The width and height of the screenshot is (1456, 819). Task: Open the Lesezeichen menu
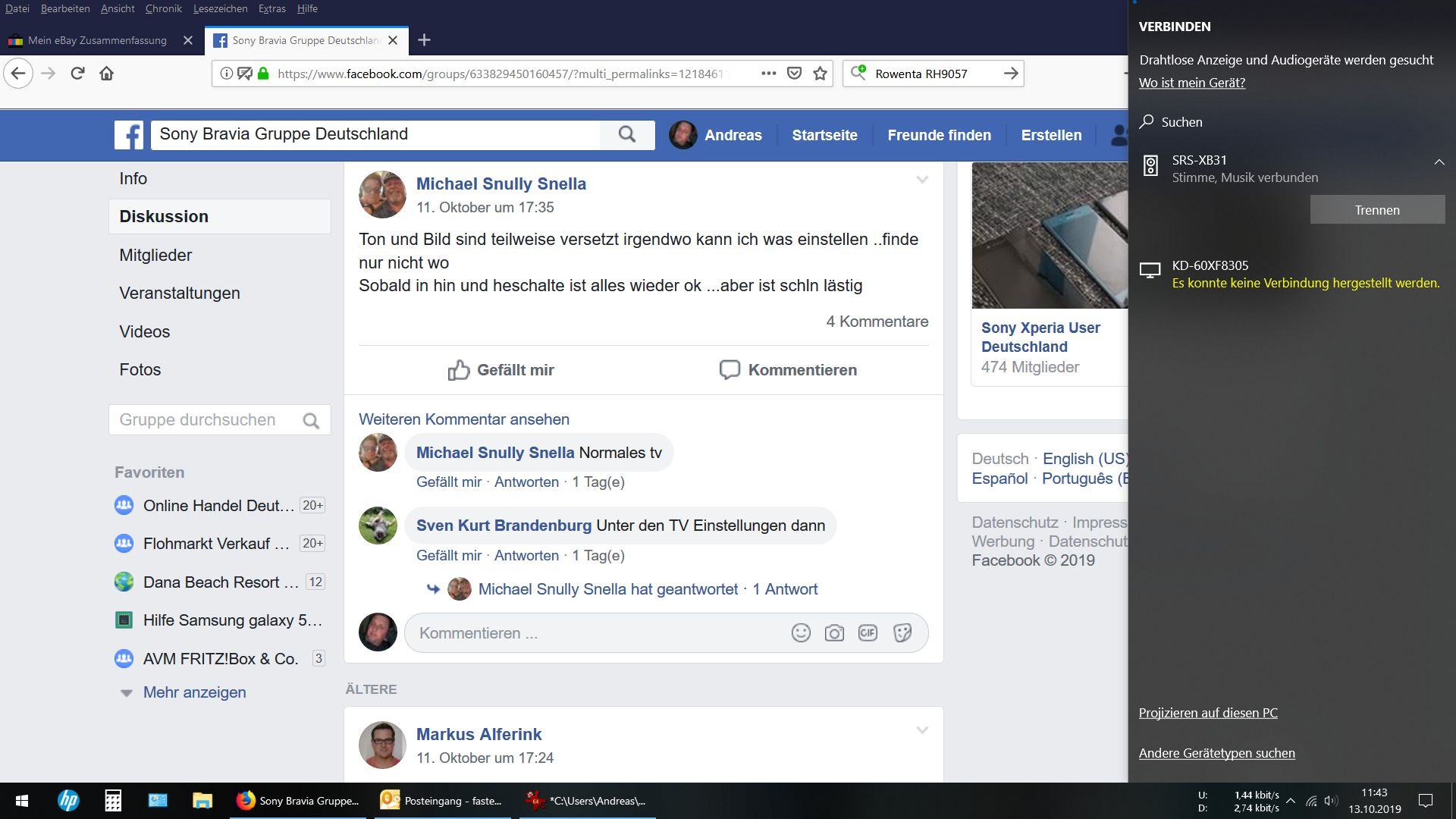pyautogui.click(x=220, y=8)
